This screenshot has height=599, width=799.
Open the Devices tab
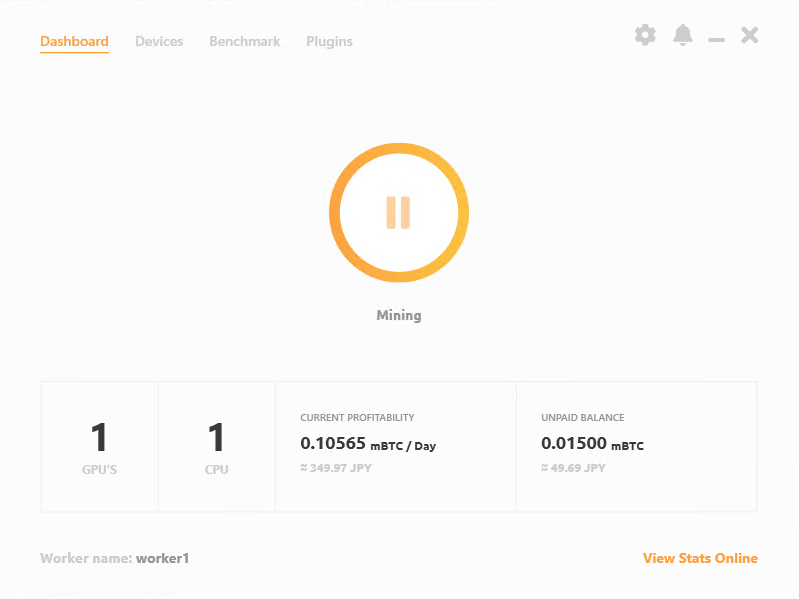pos(159,42)
